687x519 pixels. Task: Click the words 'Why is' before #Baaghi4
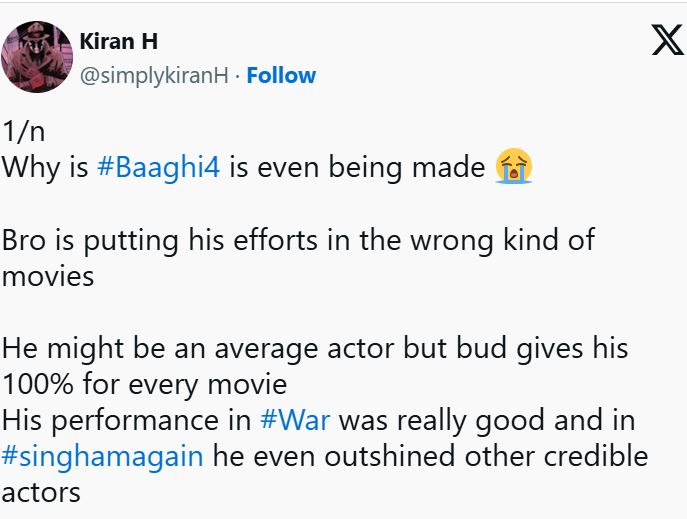46,167
